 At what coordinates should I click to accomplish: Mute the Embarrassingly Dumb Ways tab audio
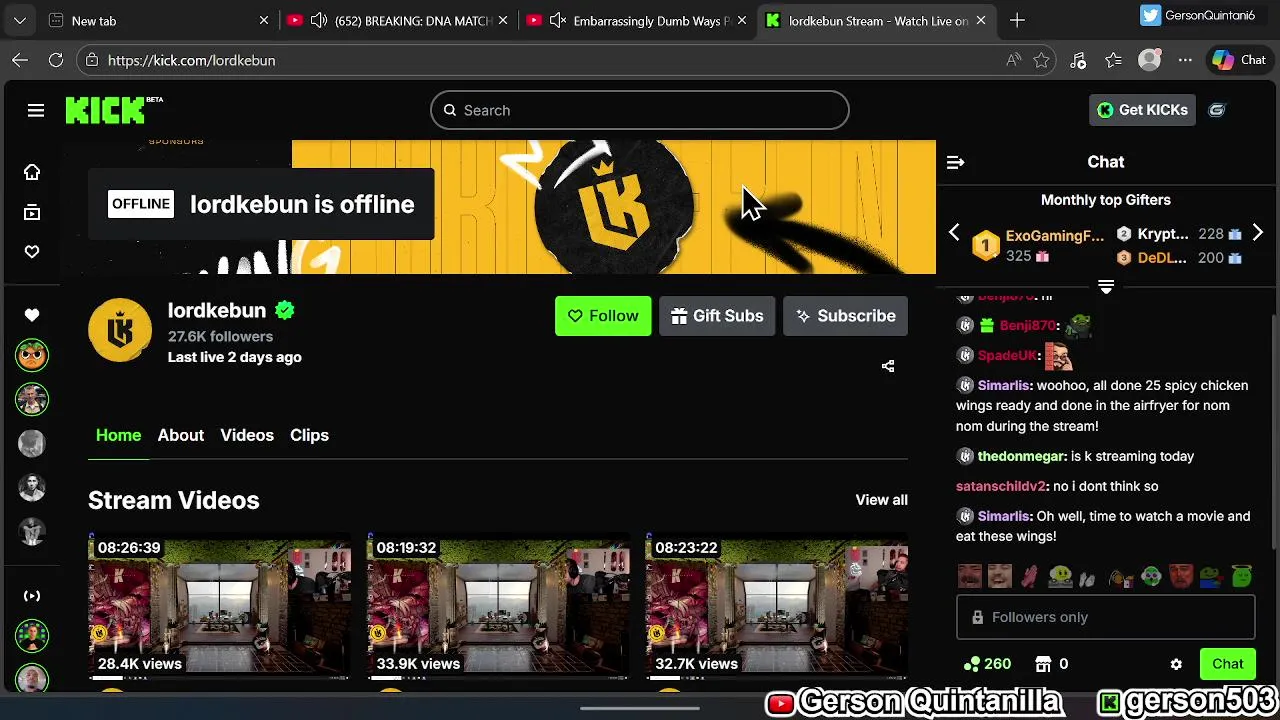tap(558, 20)
